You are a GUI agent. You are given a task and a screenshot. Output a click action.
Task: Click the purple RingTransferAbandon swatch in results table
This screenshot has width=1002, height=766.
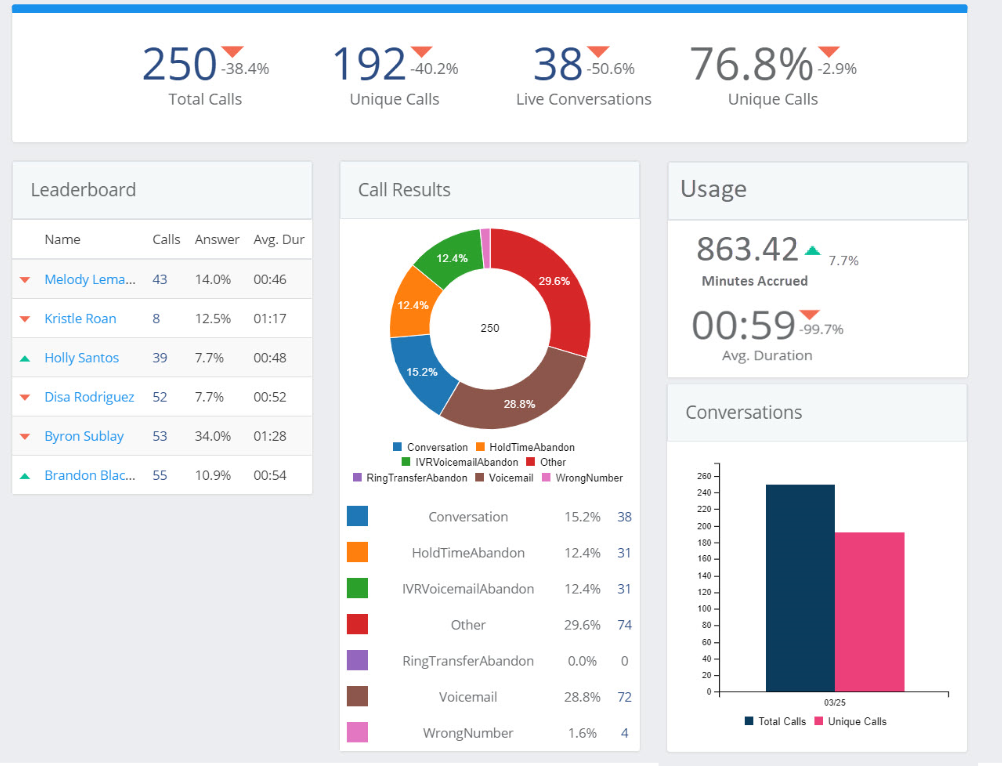tap(357, 660)
